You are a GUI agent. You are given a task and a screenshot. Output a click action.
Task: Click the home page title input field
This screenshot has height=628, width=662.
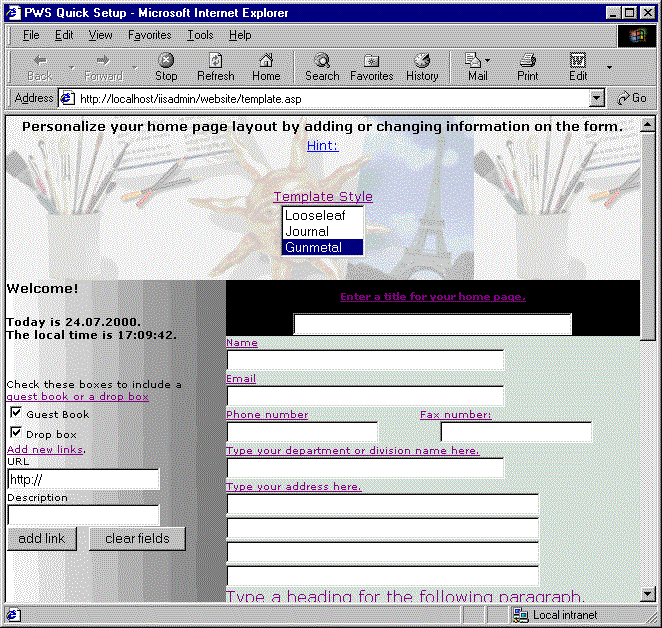point(433,324)
